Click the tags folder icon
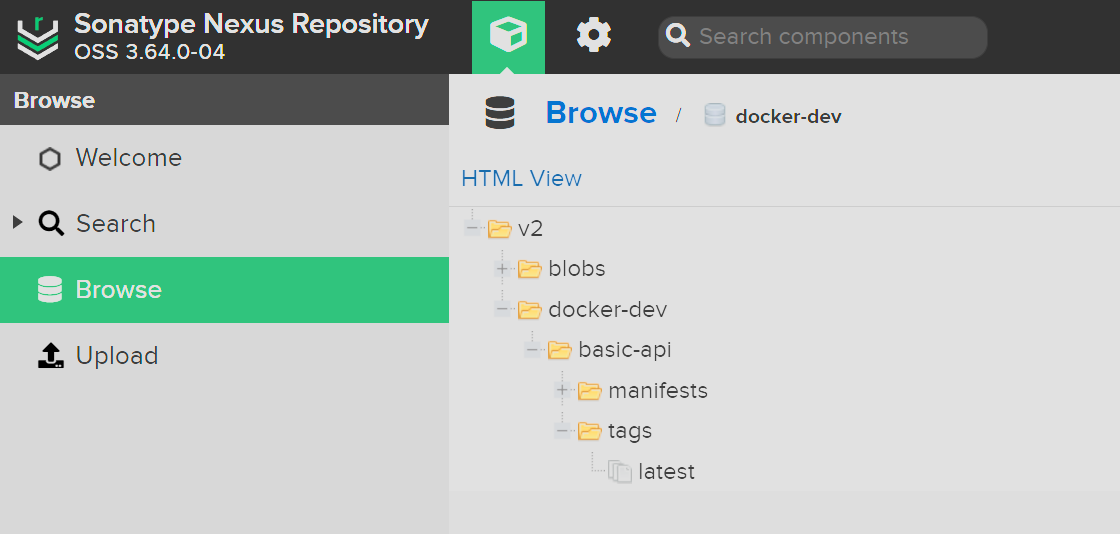Screen dimensions: 1120x534 tap(590, 431)
